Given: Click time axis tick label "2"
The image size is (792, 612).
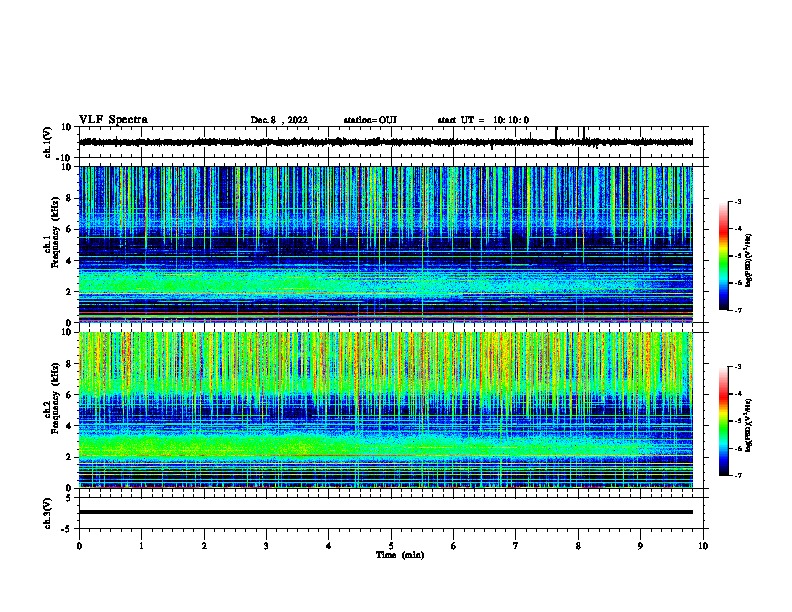Looking at the screenshot, I should (204, 546).
